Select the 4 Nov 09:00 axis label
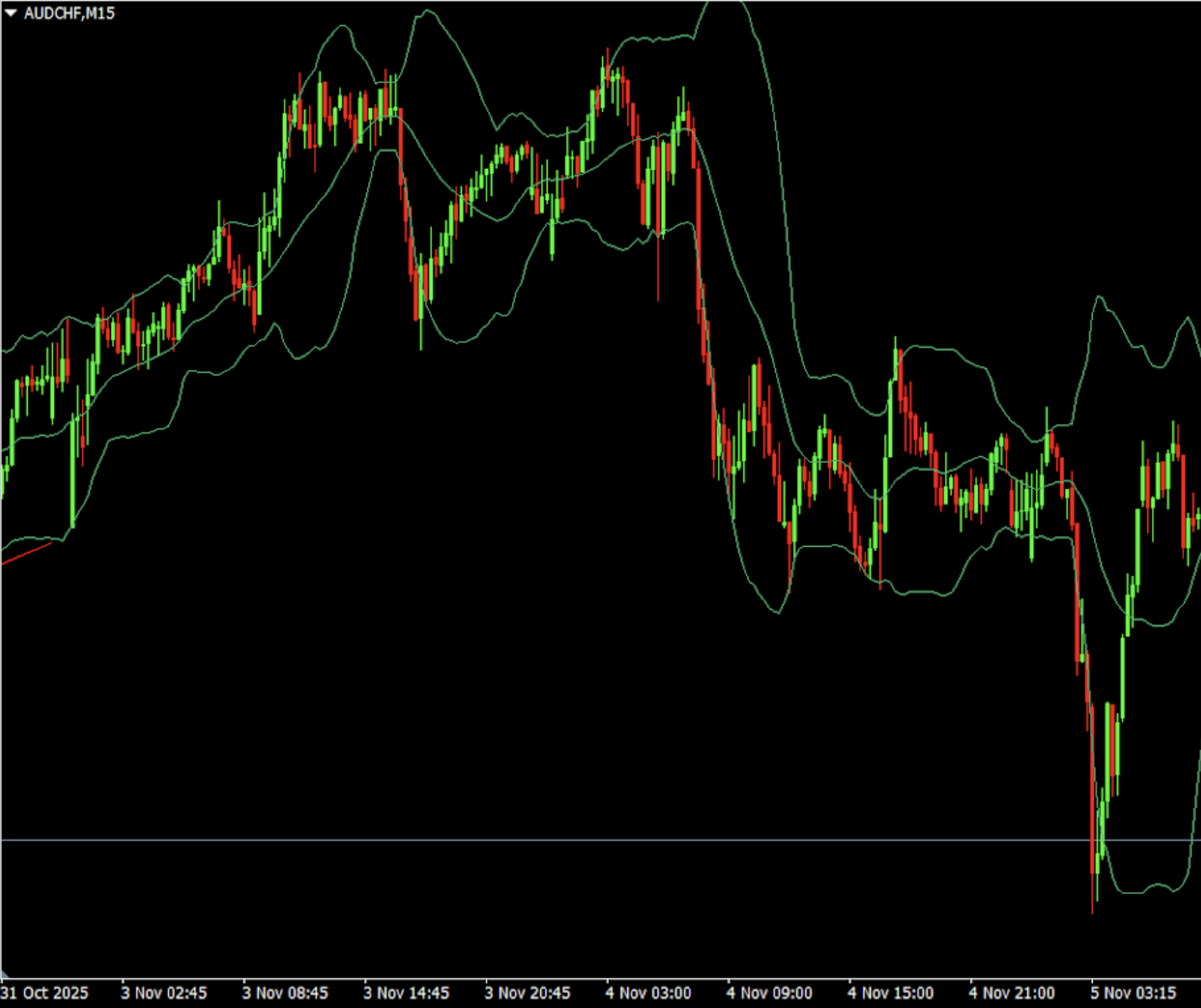The height and width of the screenshot is (1008, 1201). pyautogui.click(x=768, y=993)
